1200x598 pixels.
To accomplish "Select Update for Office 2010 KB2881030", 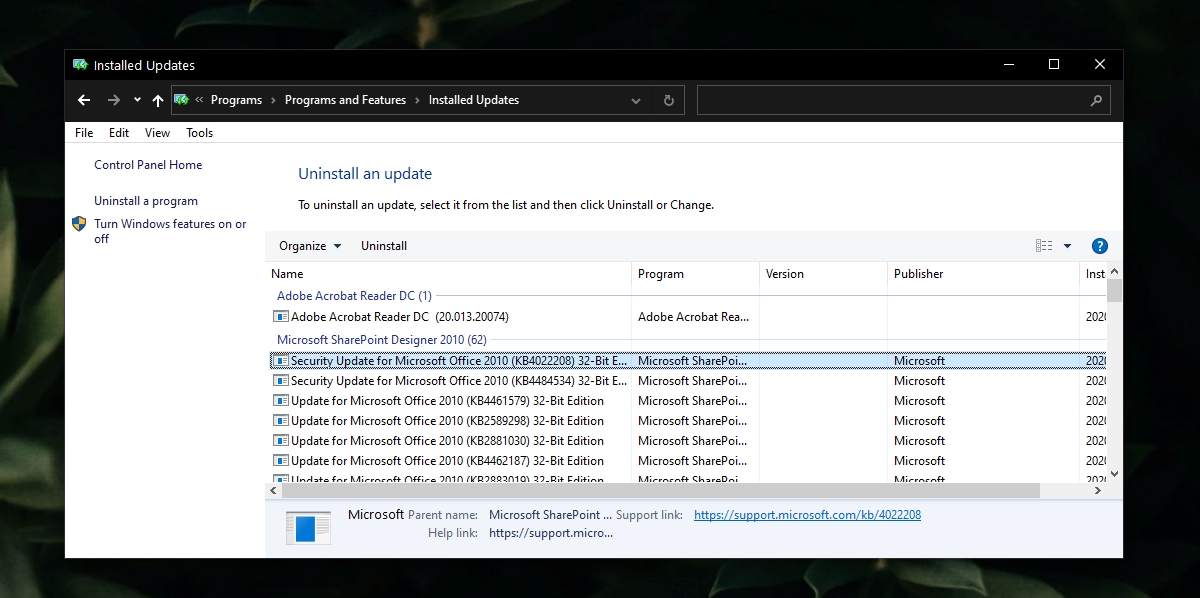I will click(x=687, y=441).
